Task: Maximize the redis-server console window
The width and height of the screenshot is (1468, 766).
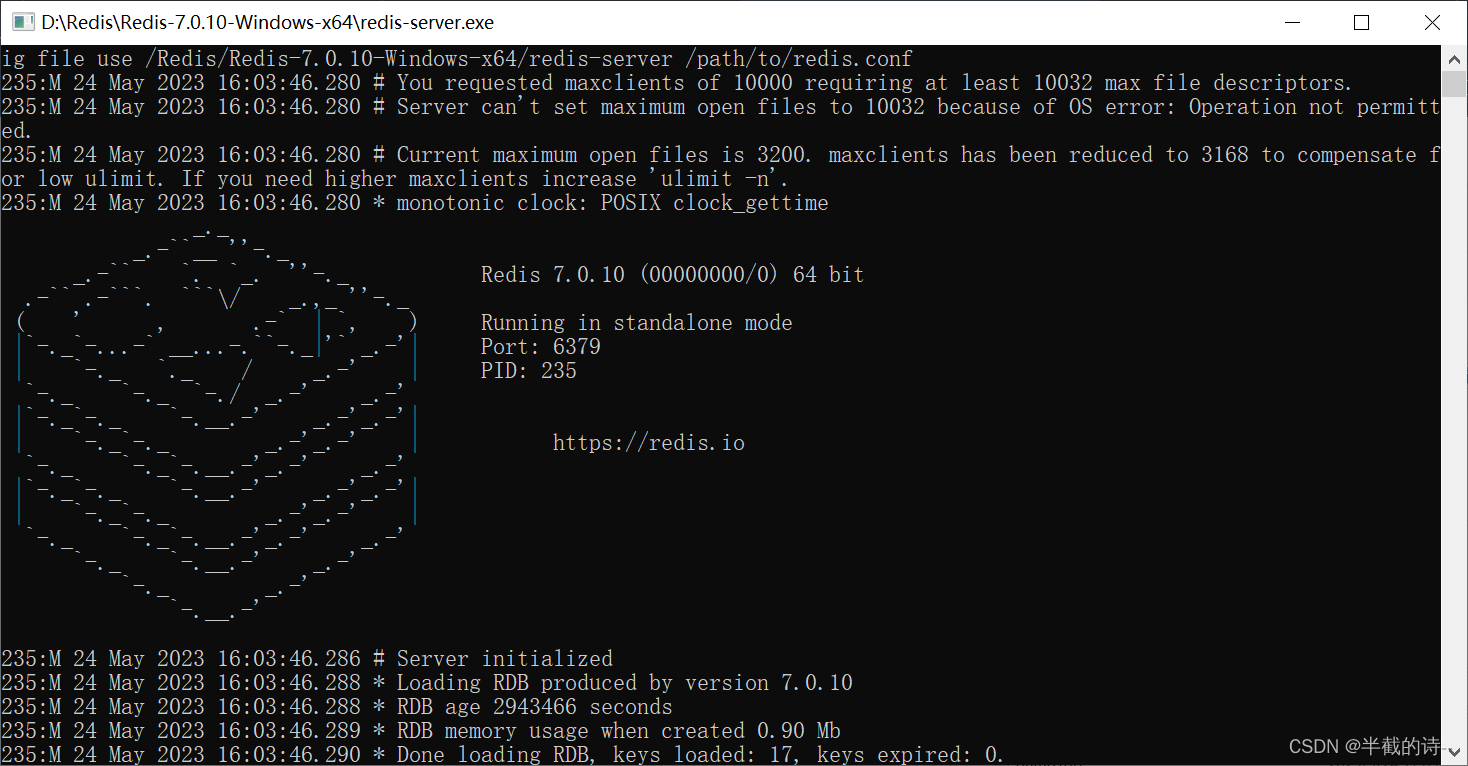Action: click(x=1361, y=21)
